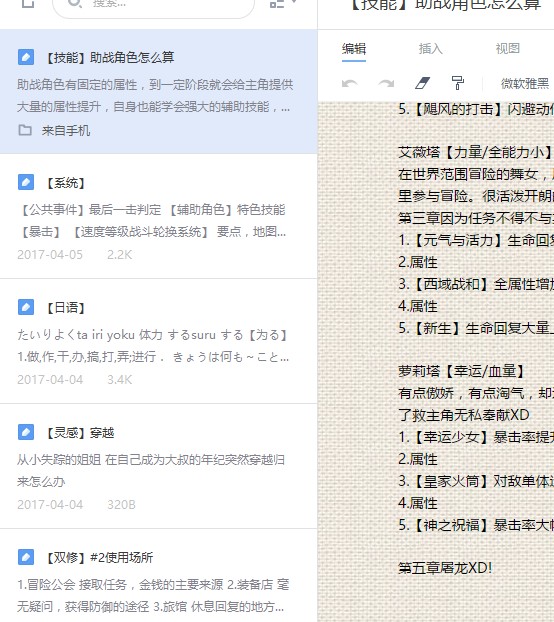
Task: Click the 320B size label
Action: click(121, 505)
